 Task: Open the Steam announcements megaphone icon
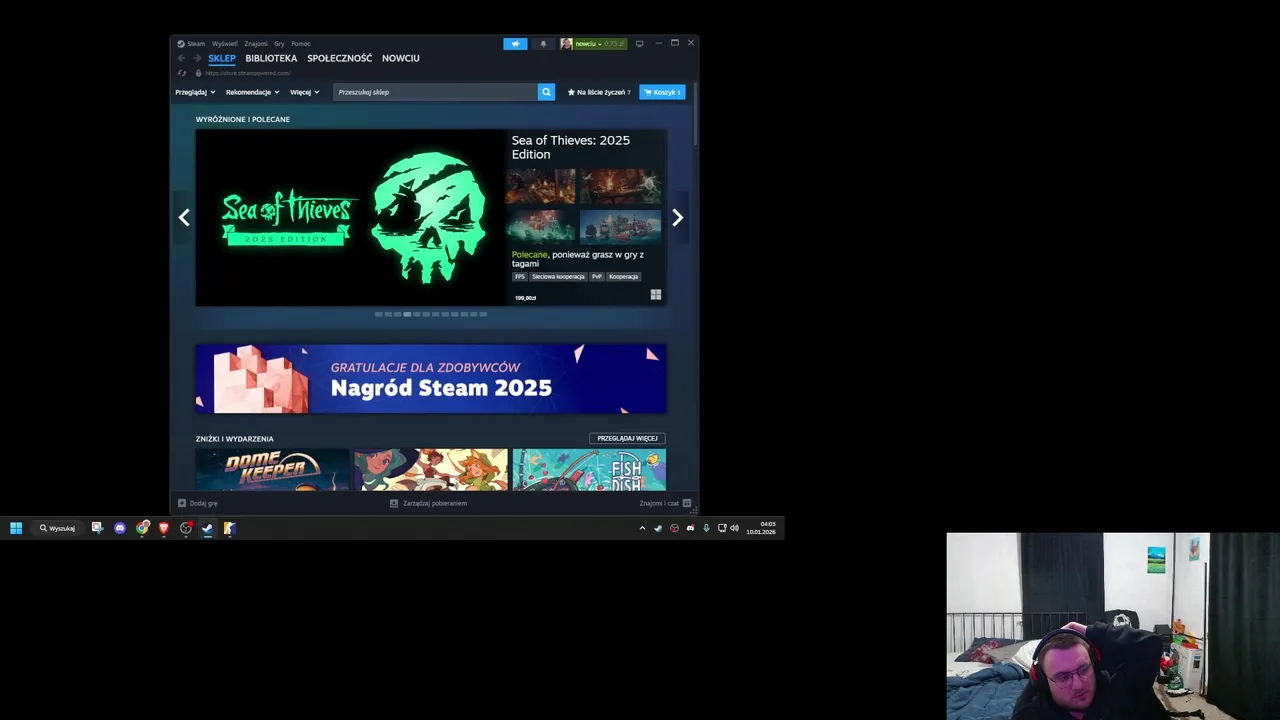[x=515, y=44]
